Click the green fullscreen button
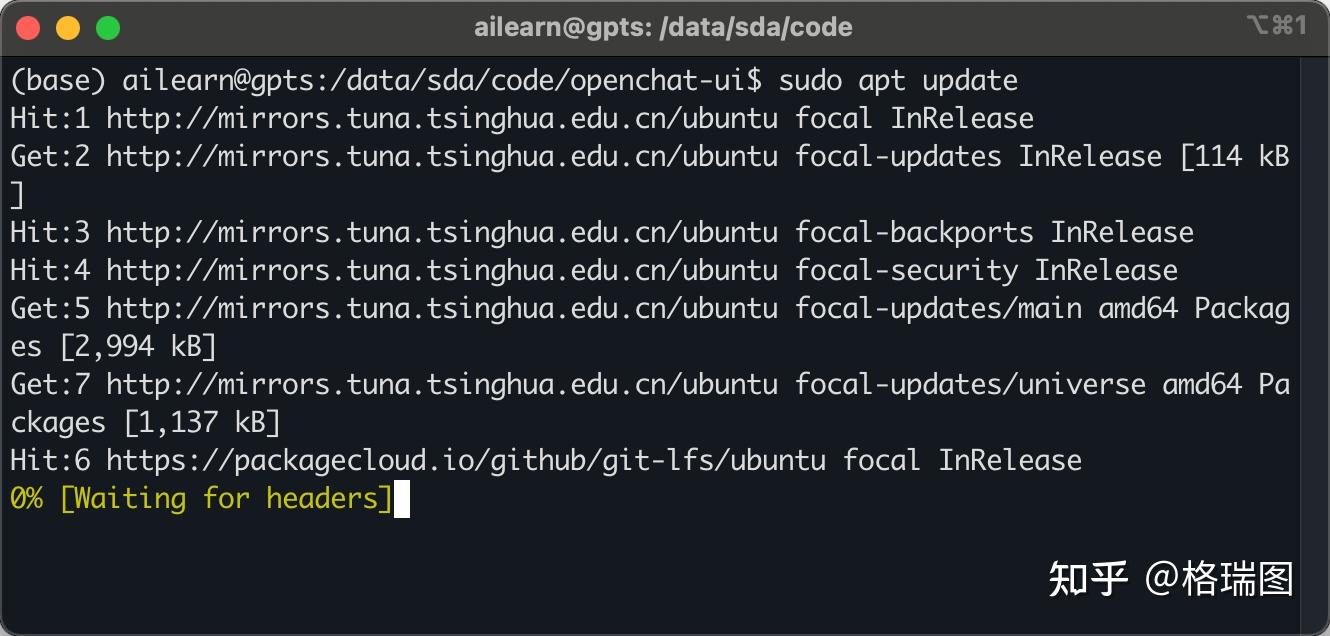This screenshot has width=1330, height=636. tap(108, 27)
